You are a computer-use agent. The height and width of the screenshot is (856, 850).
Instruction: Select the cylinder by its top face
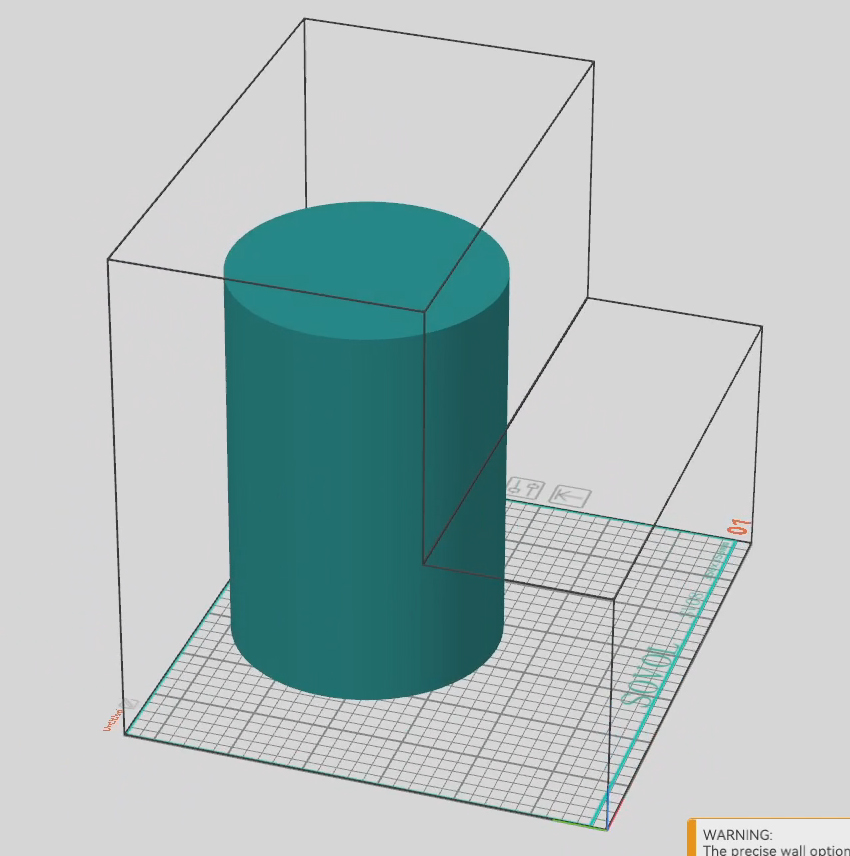365,265
